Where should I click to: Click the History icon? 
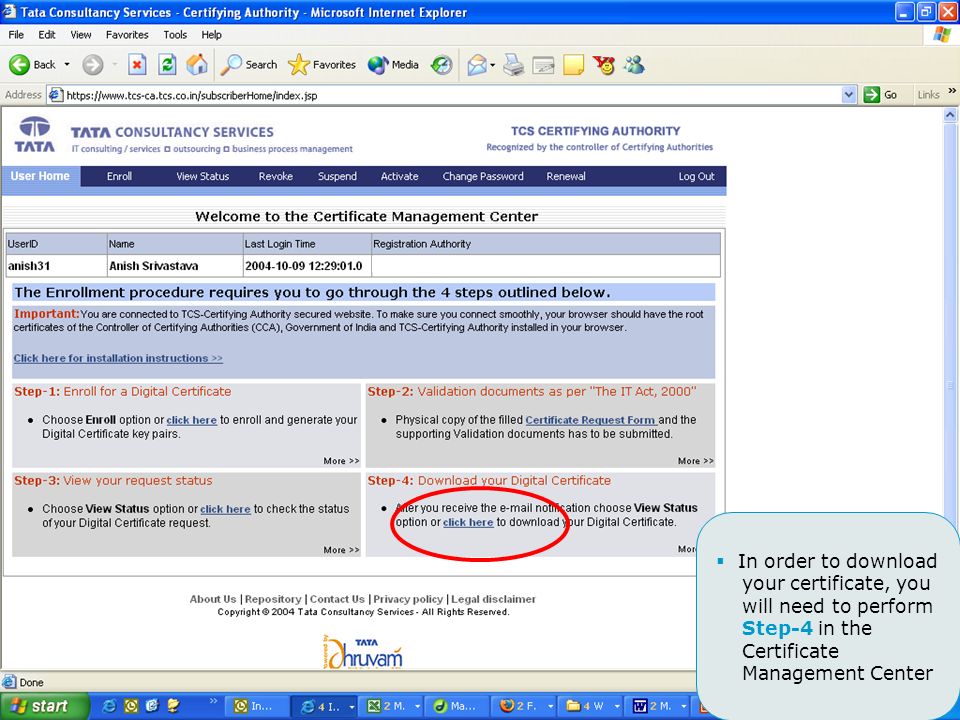[x=441, y=64]
